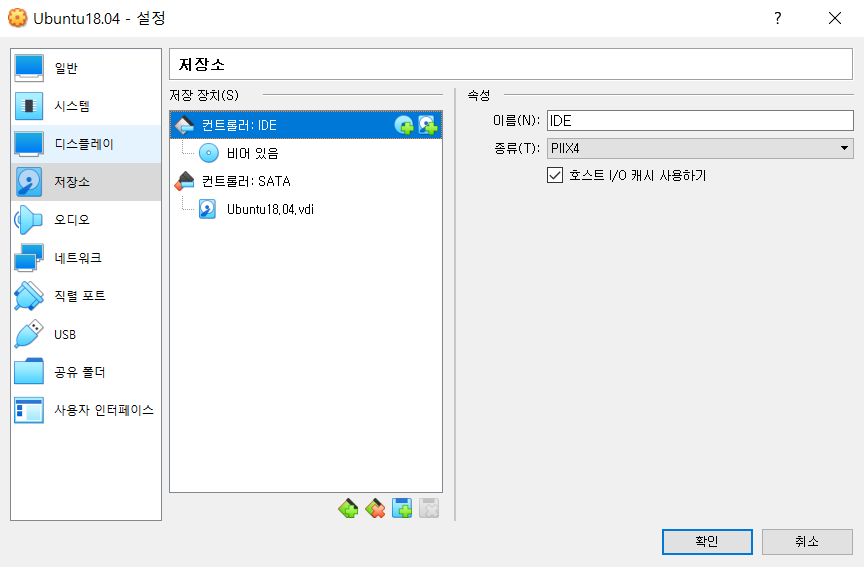Select the 직렬 포트 category label
The image size is (864, 567).
(80, 296)
